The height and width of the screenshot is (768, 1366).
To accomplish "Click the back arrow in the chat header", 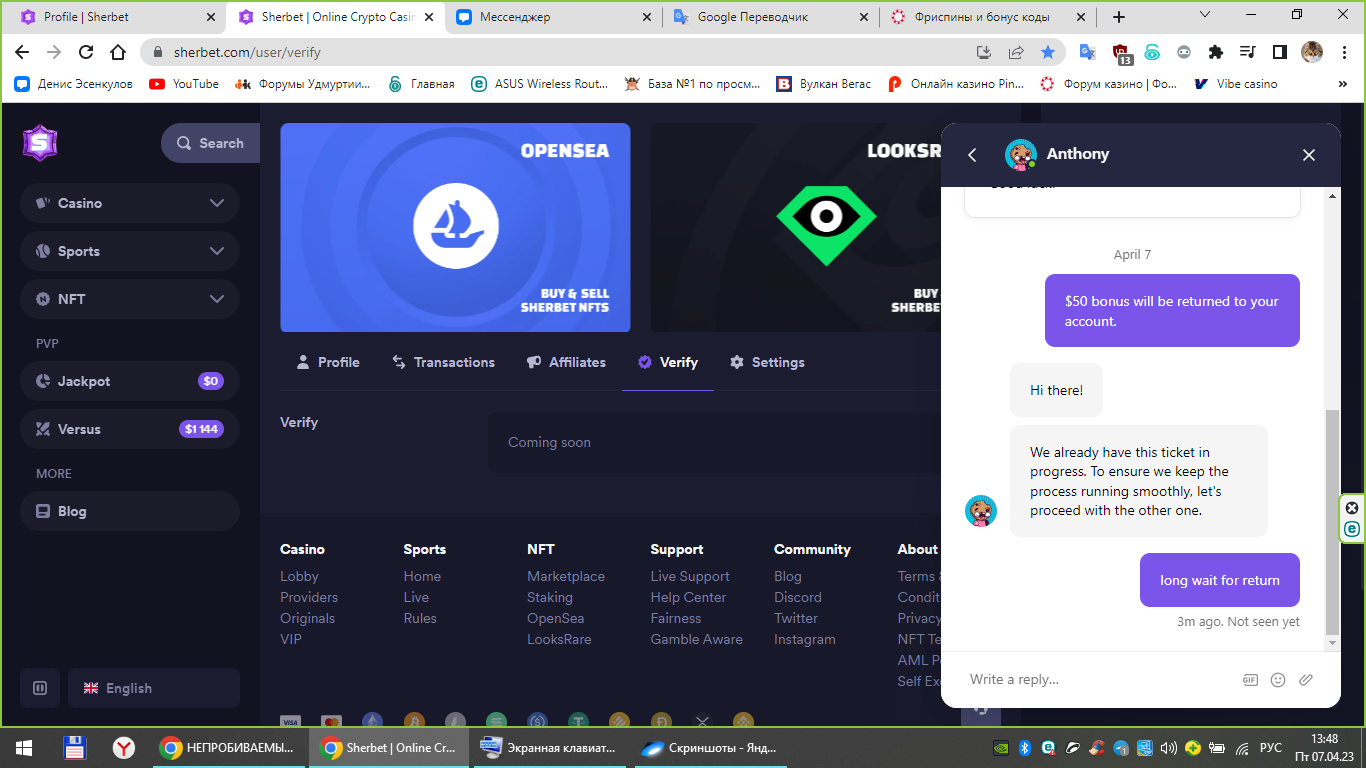I will point(972,155).
